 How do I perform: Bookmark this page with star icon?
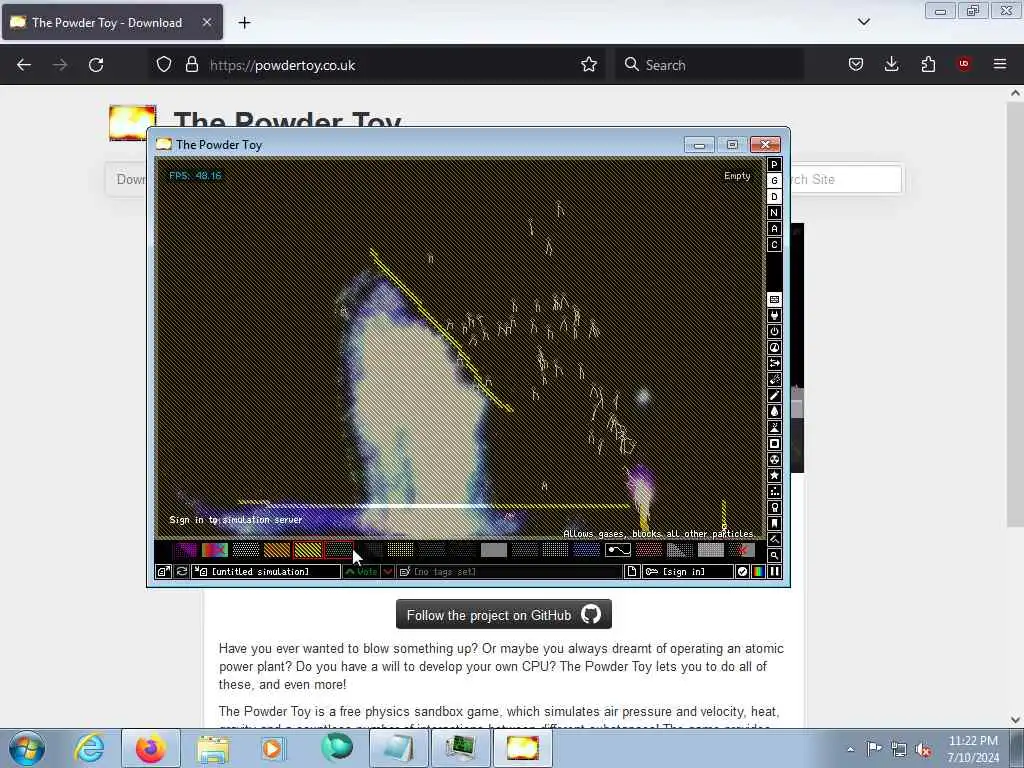click(x=588, y=64)
